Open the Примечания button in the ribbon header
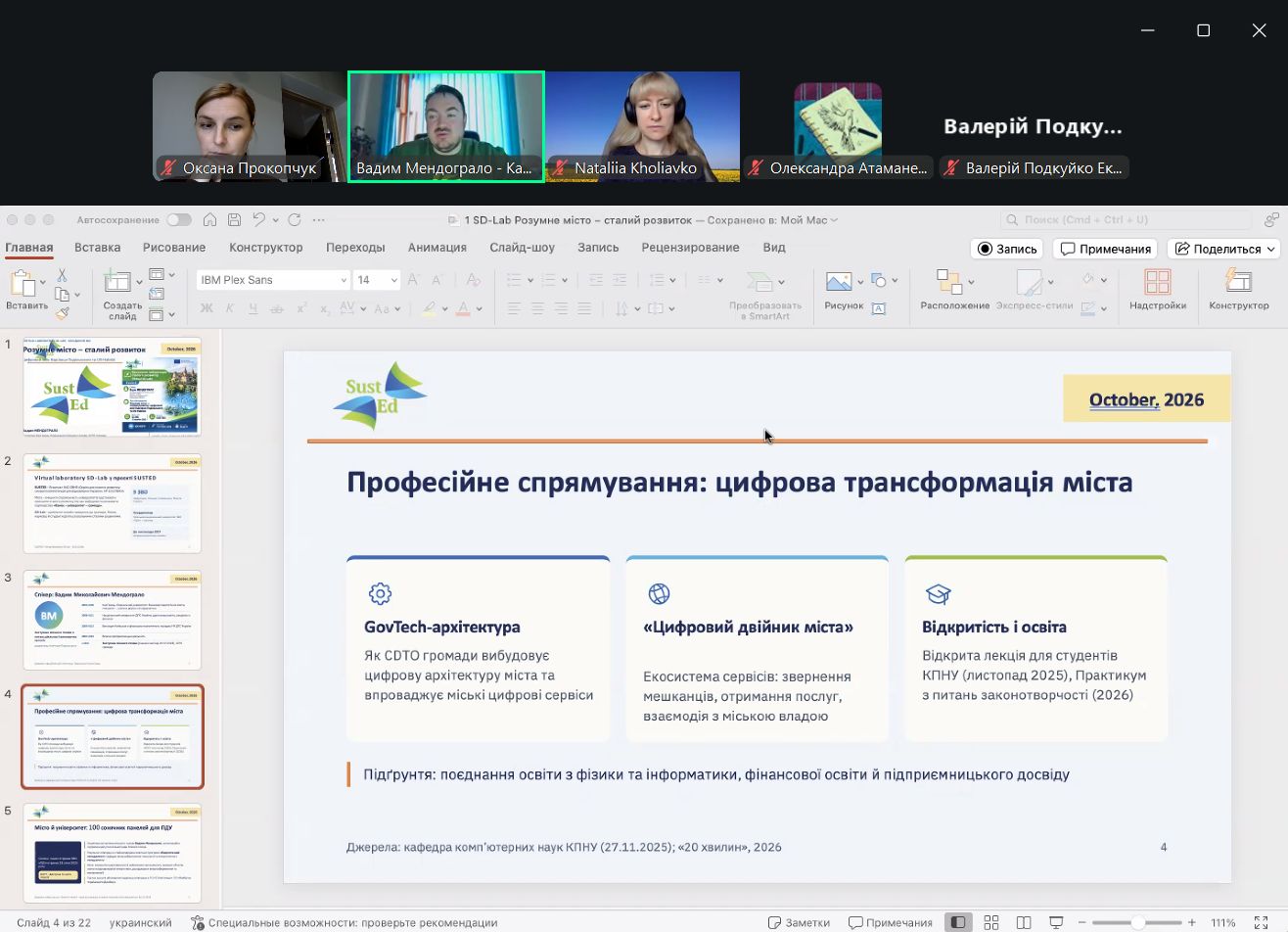 (1105, 249)
